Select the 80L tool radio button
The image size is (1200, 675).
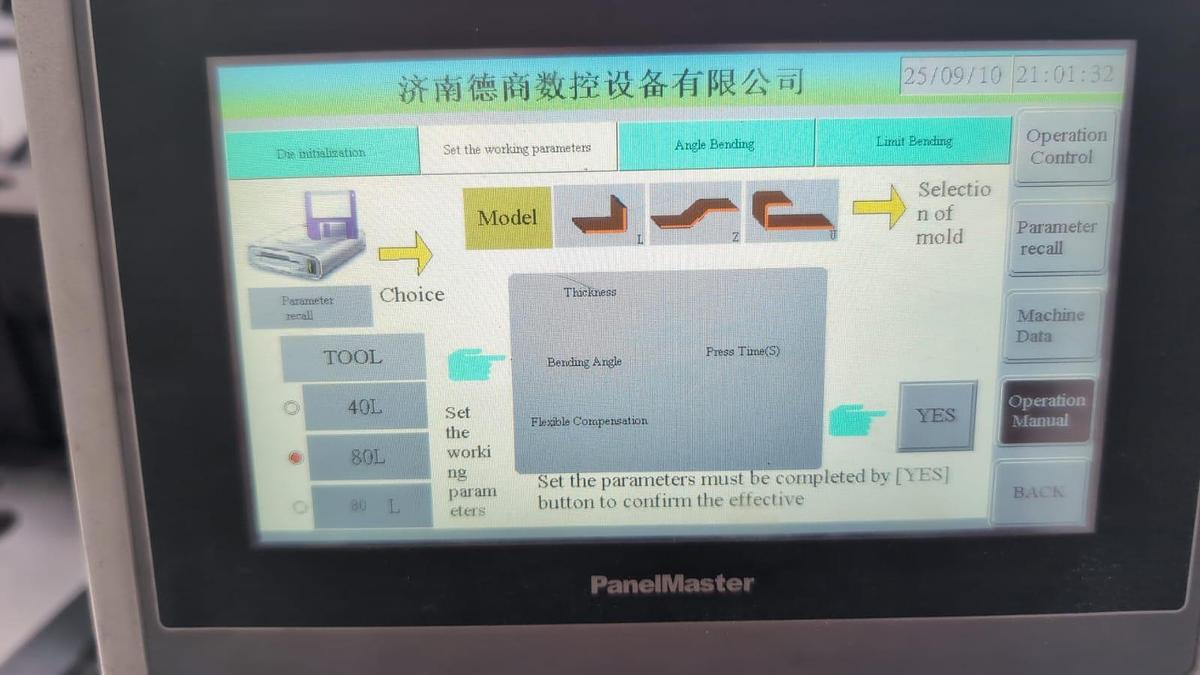coord(293,457)
